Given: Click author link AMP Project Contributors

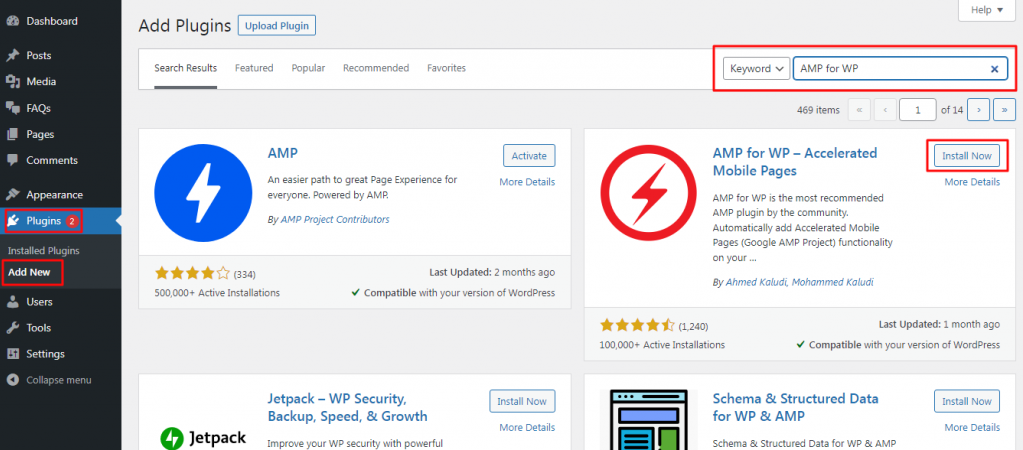Looking at the screenshot, I should (x=335, y=220).
